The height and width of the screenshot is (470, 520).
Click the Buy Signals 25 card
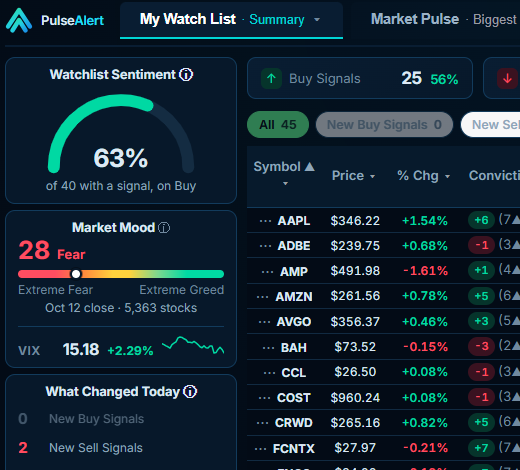[x=360, y=78]
